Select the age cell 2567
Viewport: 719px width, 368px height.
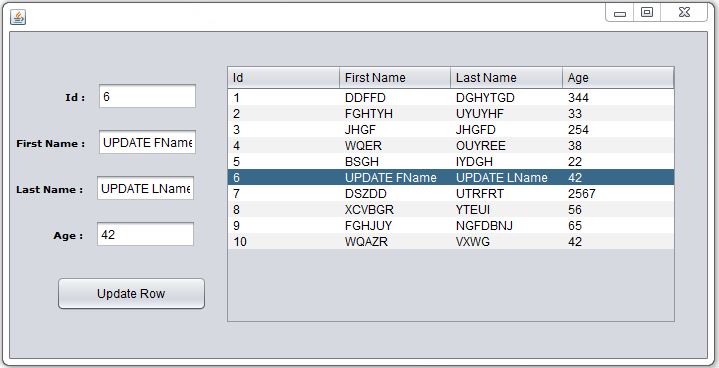pyautogui.click(x=618, y=193)
